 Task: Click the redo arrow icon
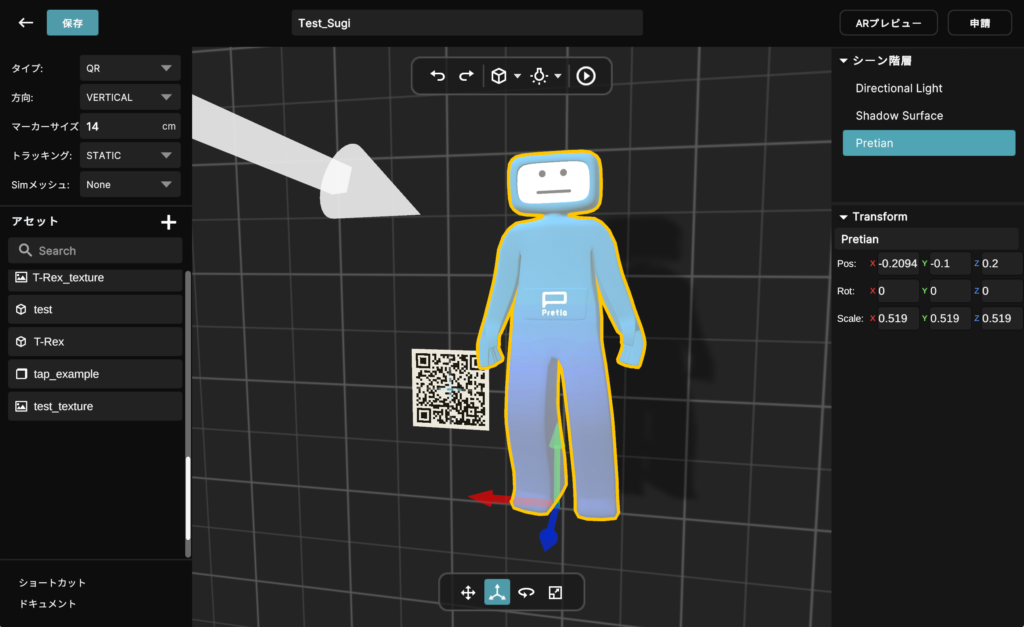pos(466,76)
